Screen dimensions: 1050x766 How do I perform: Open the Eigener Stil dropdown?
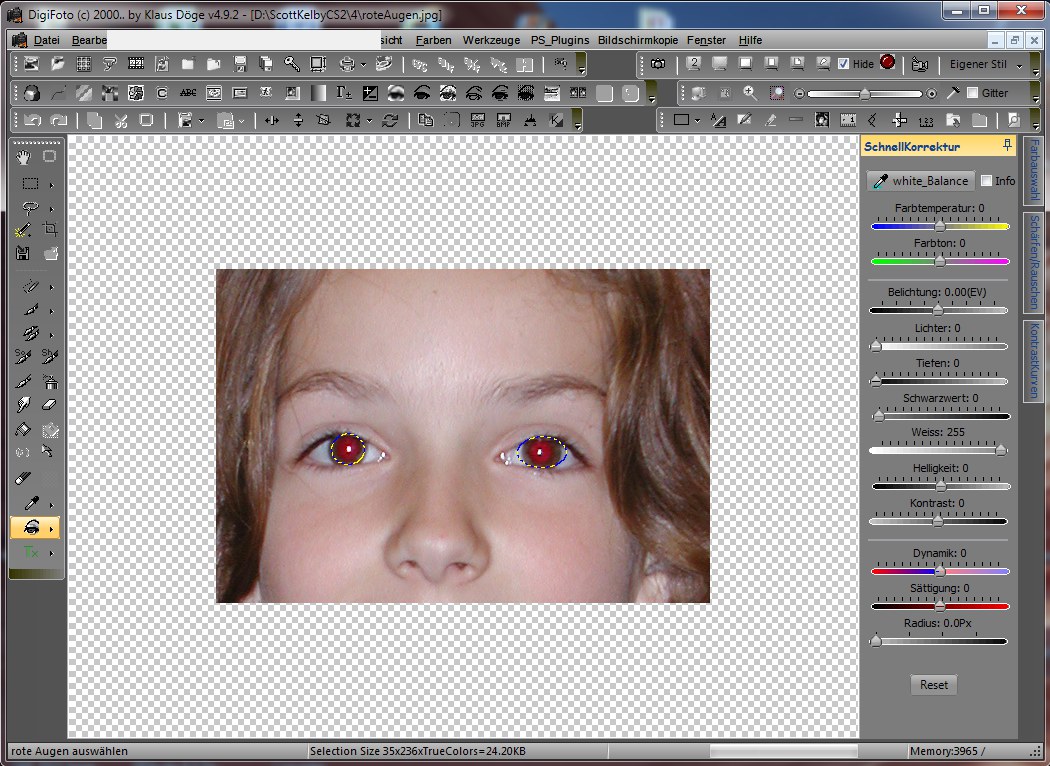1019,64
